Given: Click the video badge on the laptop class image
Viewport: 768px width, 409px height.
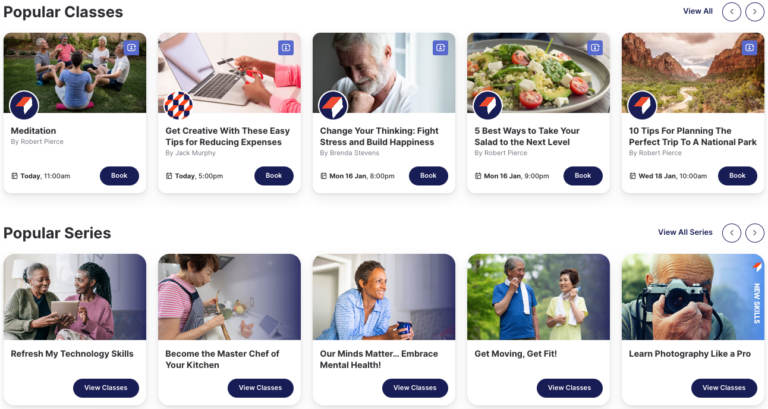Looking at the screenshot, I should pyautogui.click(x=286, y=48).
